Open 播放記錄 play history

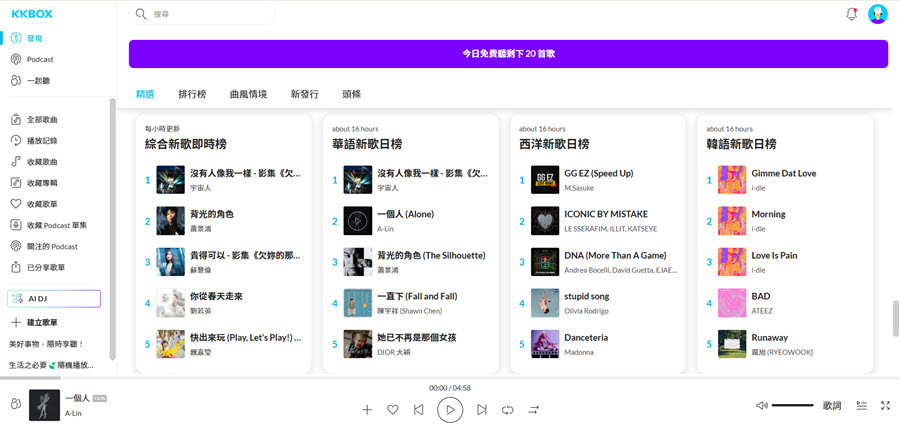tap(34, 141)
